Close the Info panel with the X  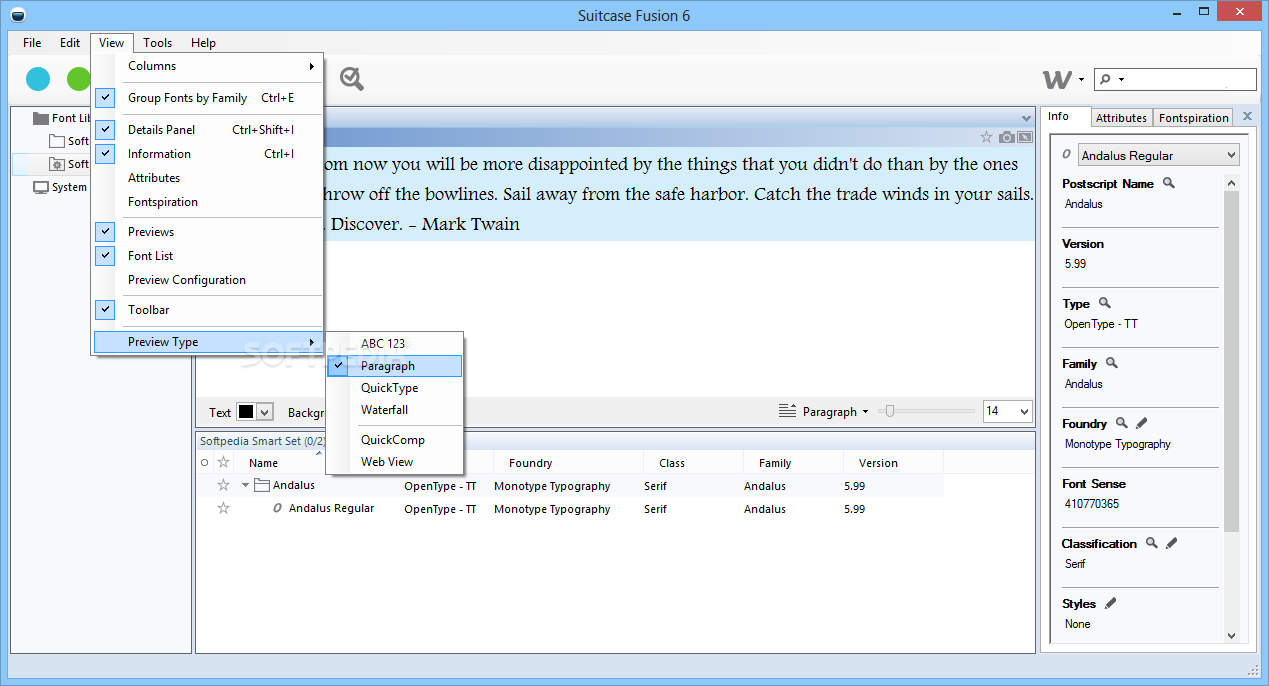1247,117
